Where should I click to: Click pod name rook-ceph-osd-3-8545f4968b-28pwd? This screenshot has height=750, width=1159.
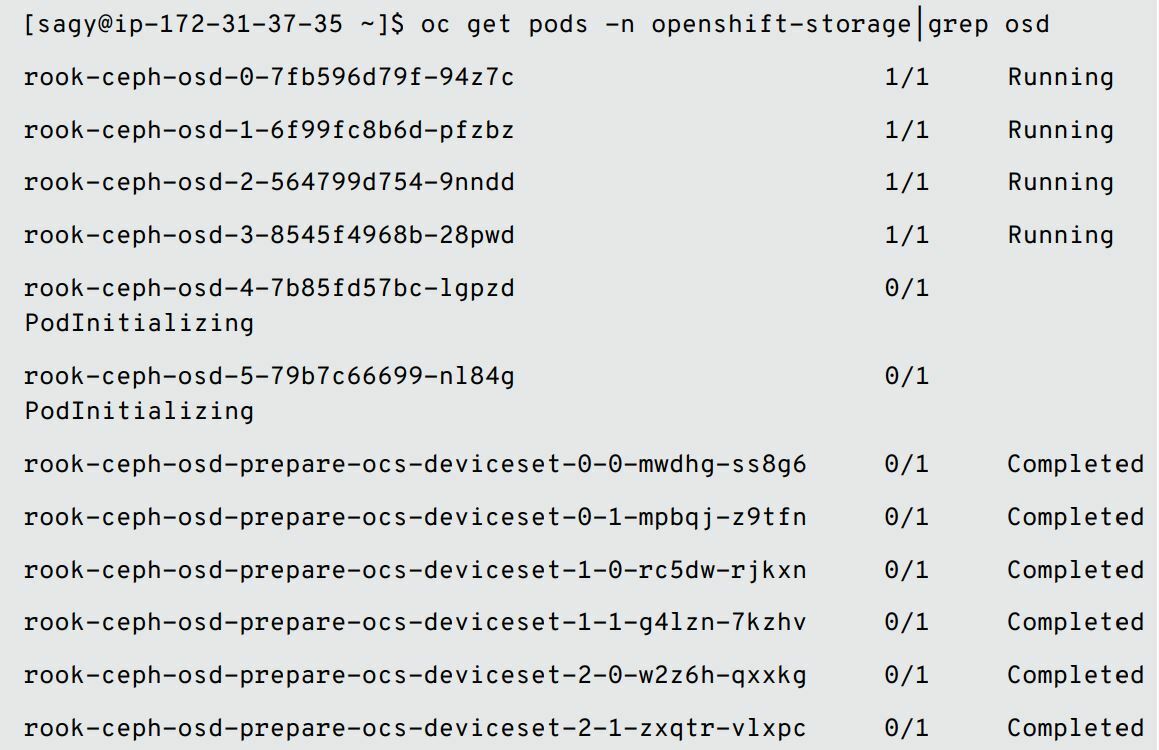coord(269,235)
